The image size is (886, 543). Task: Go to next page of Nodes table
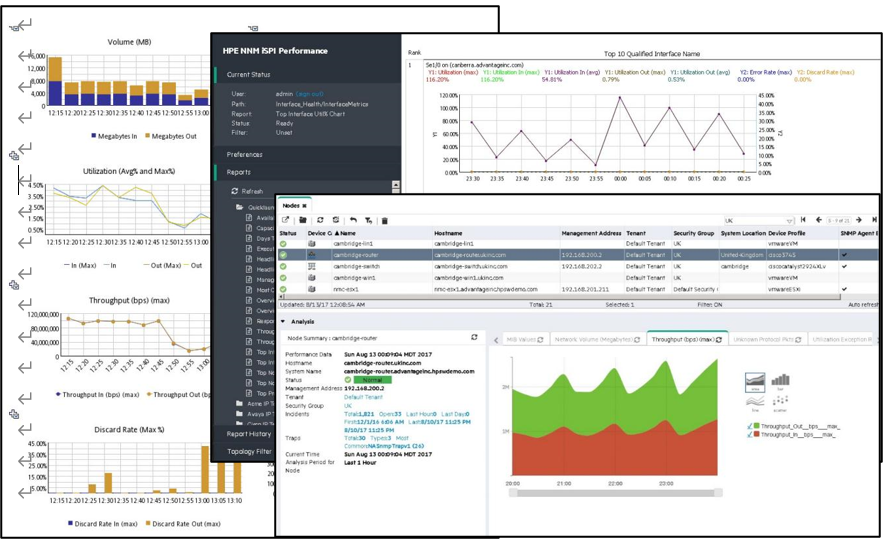point(859,220)
